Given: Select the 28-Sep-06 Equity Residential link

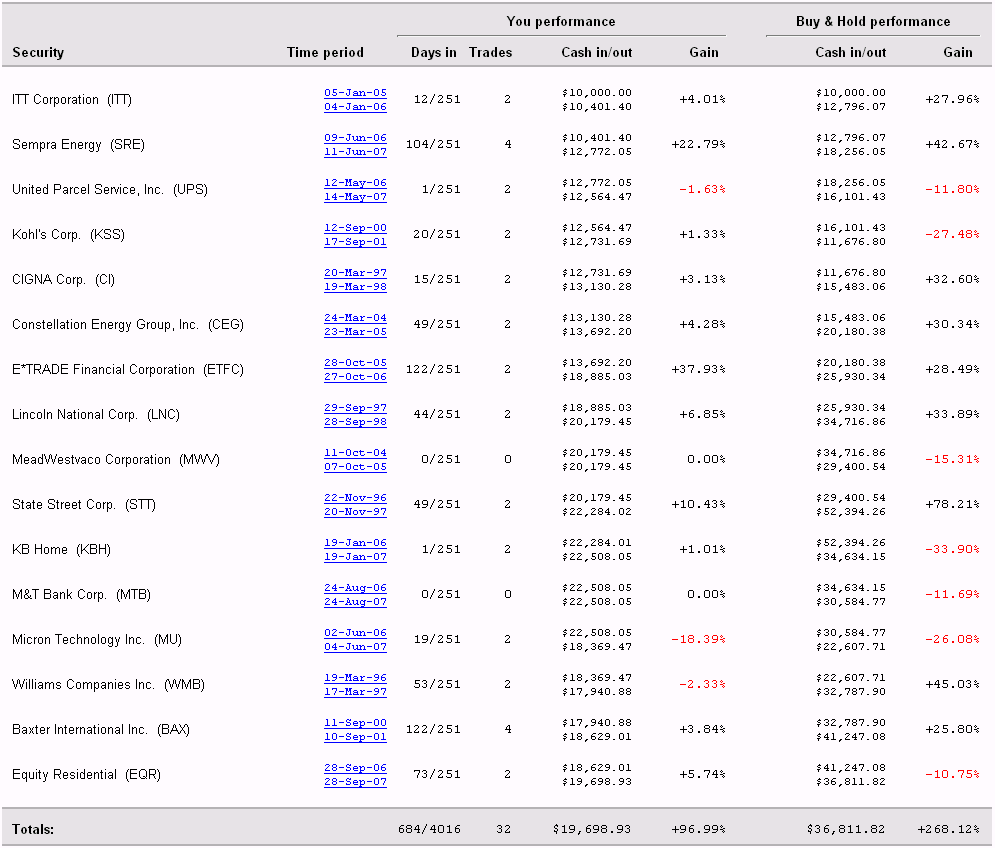Looking at the screenshot, I should pos(355,769).
